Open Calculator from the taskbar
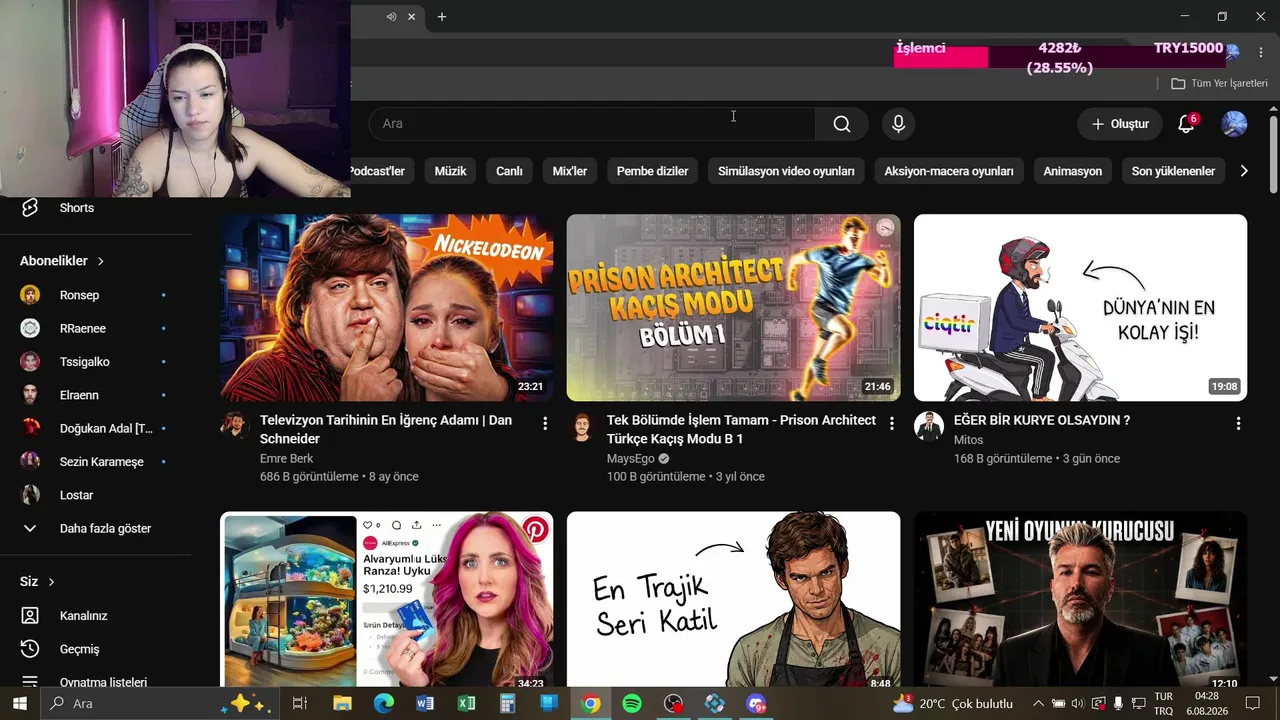The height and width of the screenshot is (720, 1280). coord(507,704)
